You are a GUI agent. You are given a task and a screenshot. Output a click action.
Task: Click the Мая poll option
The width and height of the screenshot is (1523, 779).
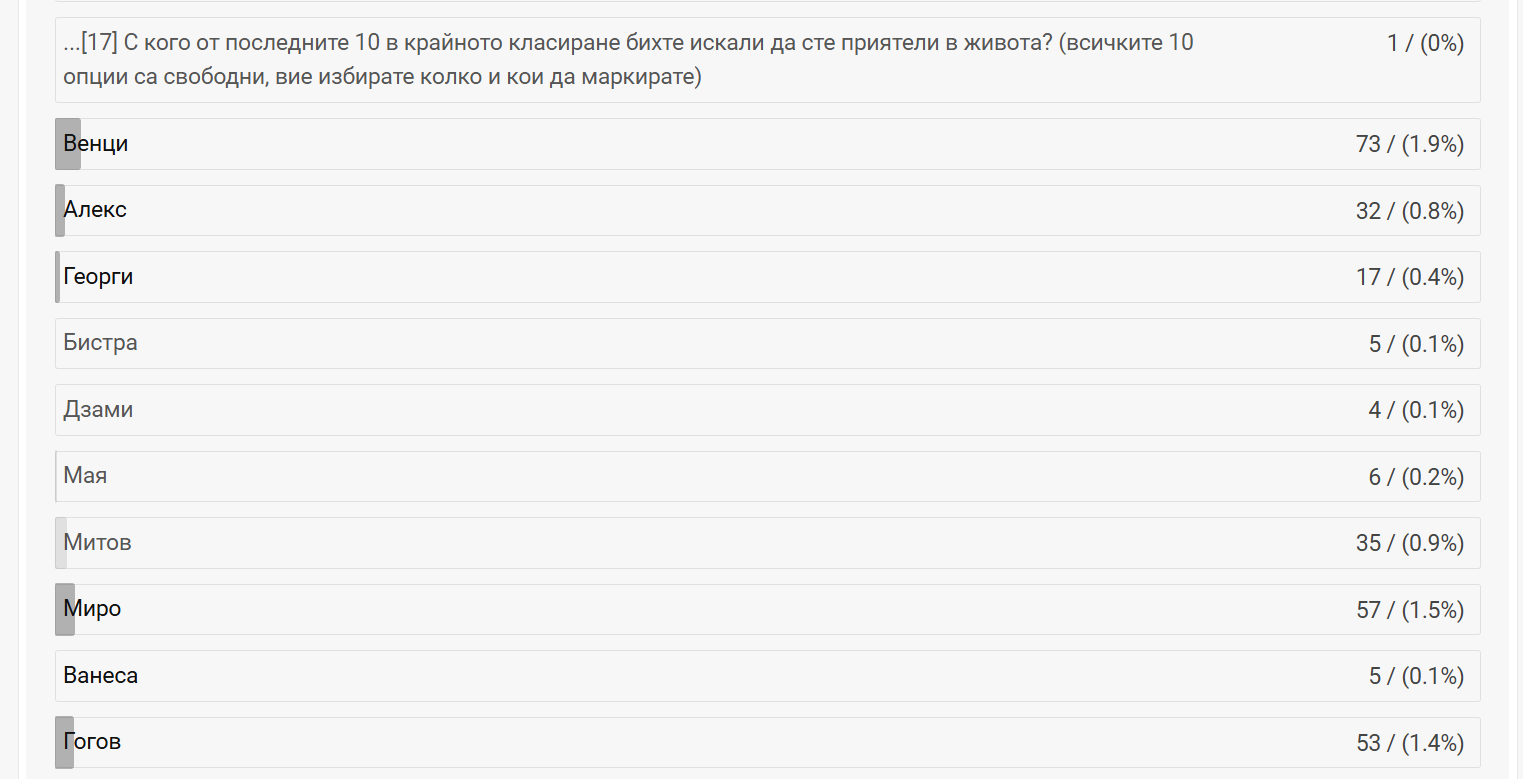point(85,476)
